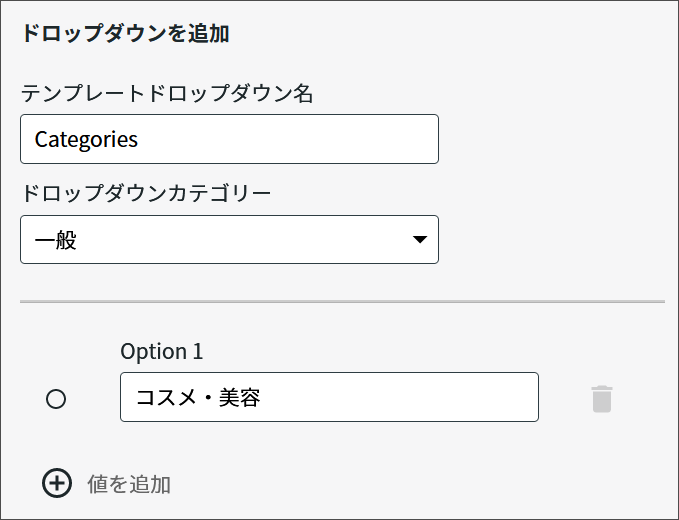Screen dimensions: 679x520
Task: Click the horizontal divider above Option 1
Action: [342, 301]
